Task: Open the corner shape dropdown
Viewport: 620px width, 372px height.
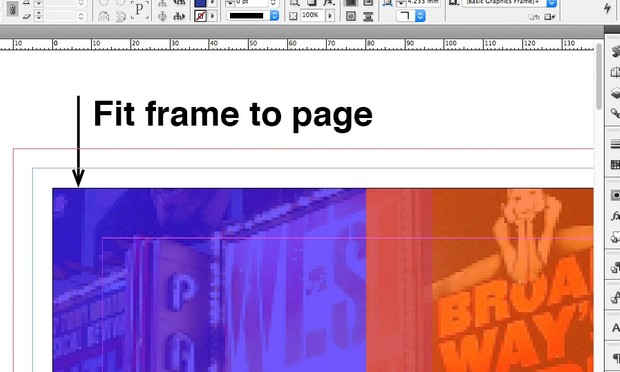Action: (x=420, y=16)
